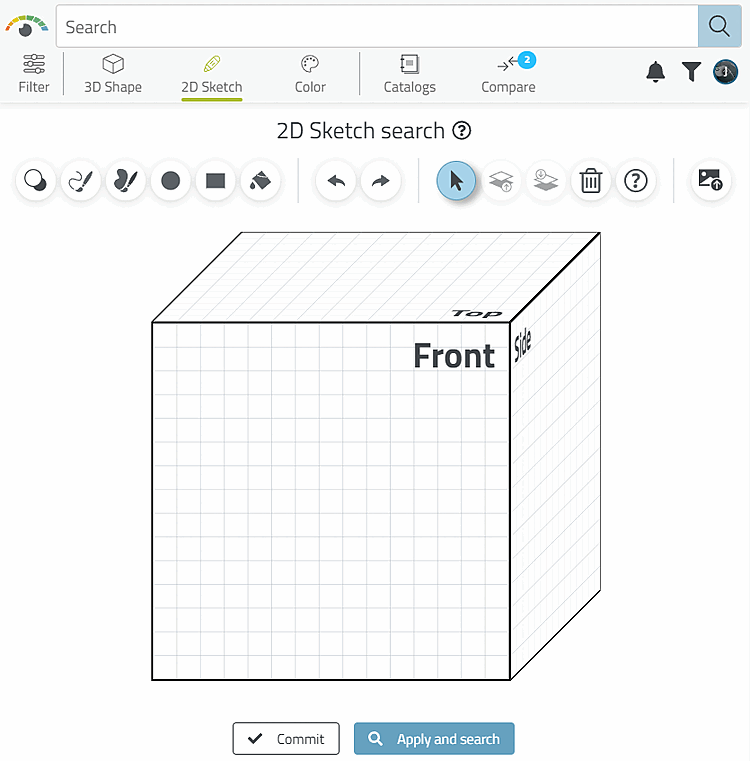Click the redo arrow
This screenshot has width=750, height=761.
point(381,181)
